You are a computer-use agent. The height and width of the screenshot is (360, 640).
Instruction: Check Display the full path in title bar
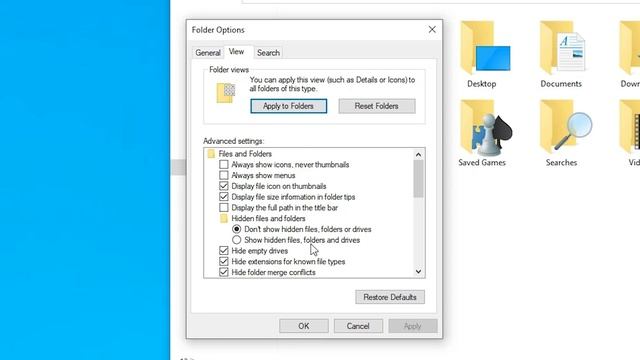[x=224, y=208]
